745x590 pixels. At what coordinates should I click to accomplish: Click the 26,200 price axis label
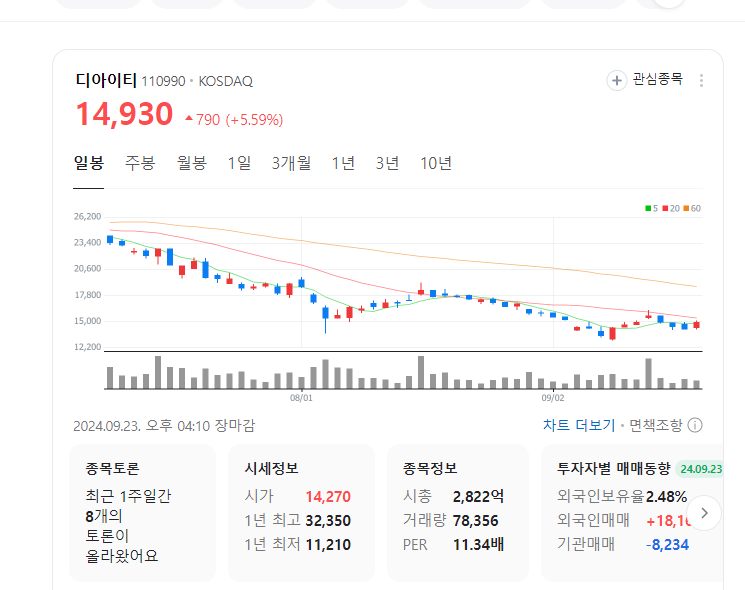(x=87, y=217)
